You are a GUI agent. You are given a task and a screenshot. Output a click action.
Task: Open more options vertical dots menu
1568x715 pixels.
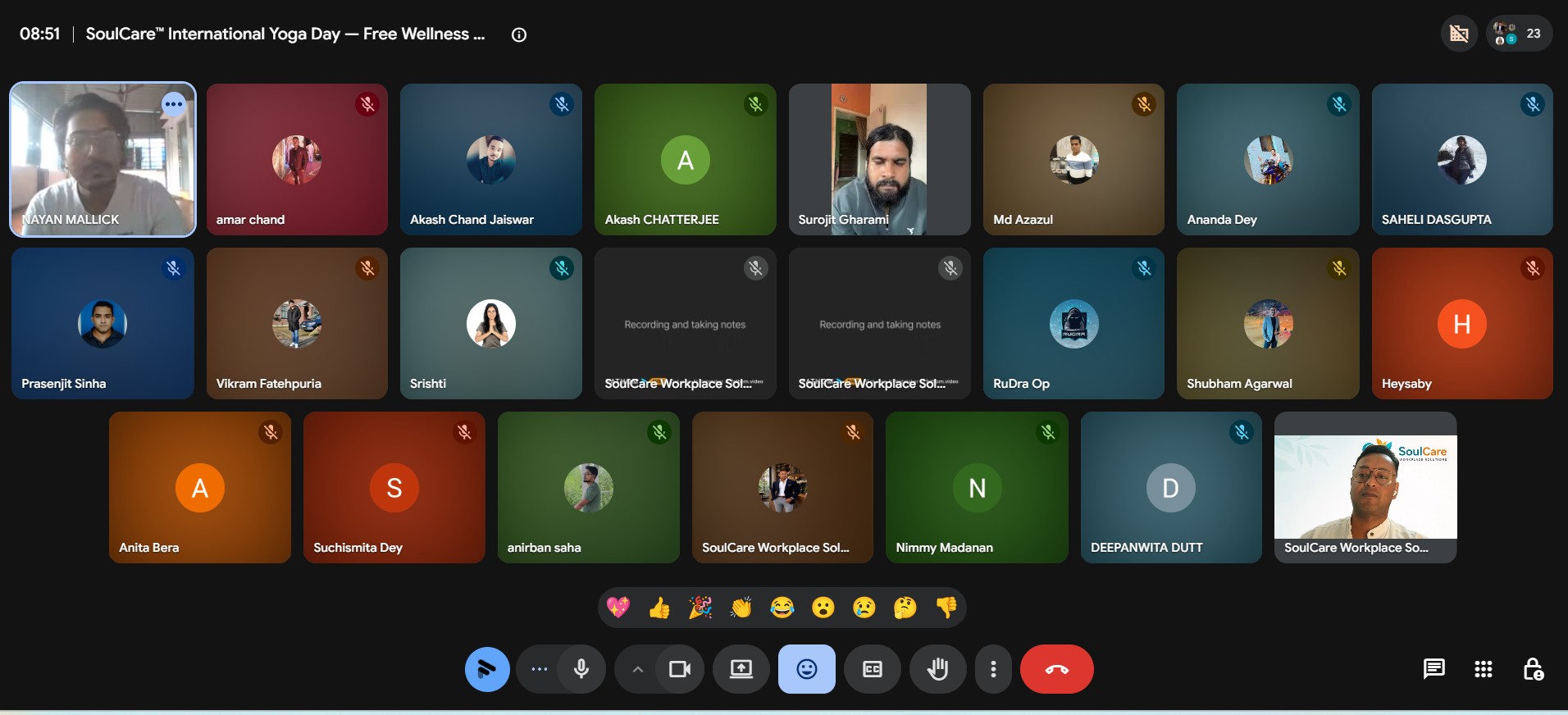point(993,669)
